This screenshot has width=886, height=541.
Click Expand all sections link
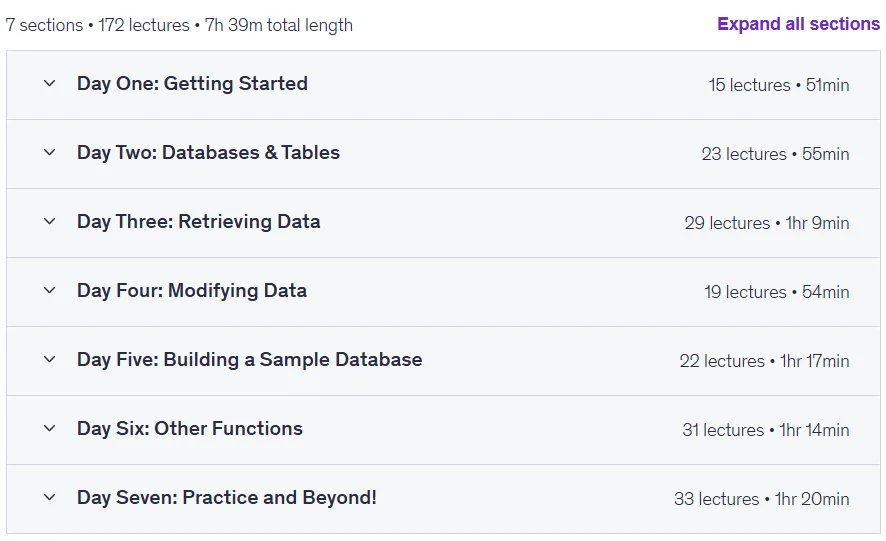click(798, 24)
